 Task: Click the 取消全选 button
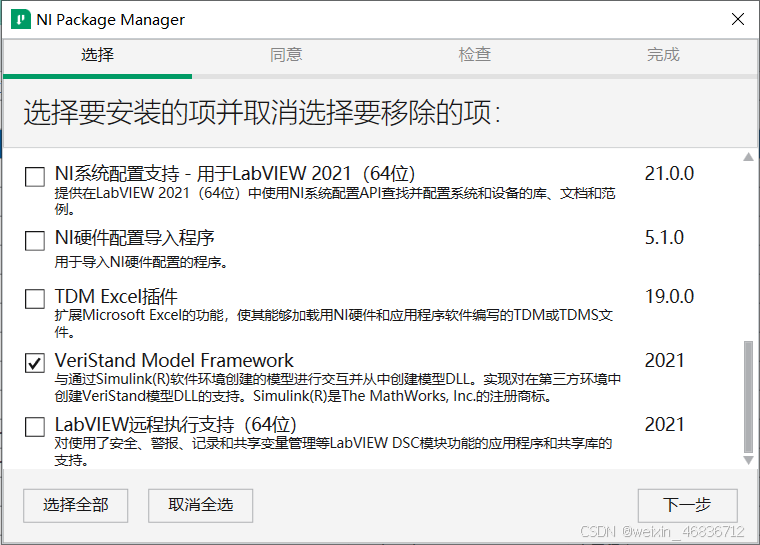coord(201,505)
